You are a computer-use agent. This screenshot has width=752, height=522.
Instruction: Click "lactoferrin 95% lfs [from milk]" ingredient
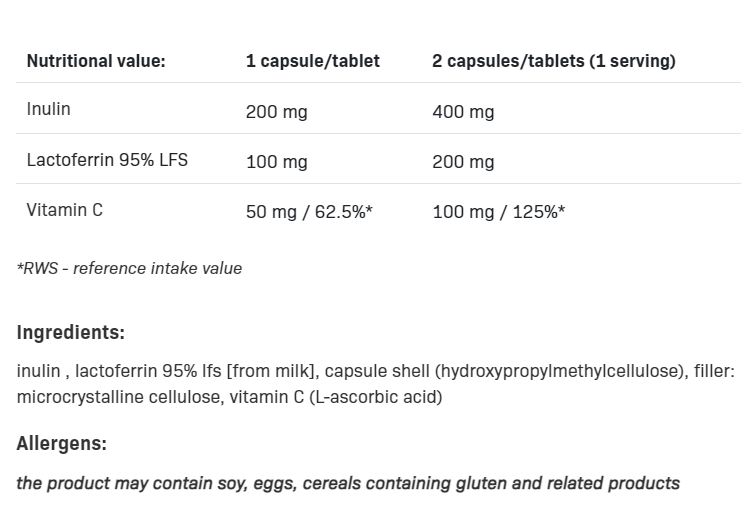(x=196, y=371)
